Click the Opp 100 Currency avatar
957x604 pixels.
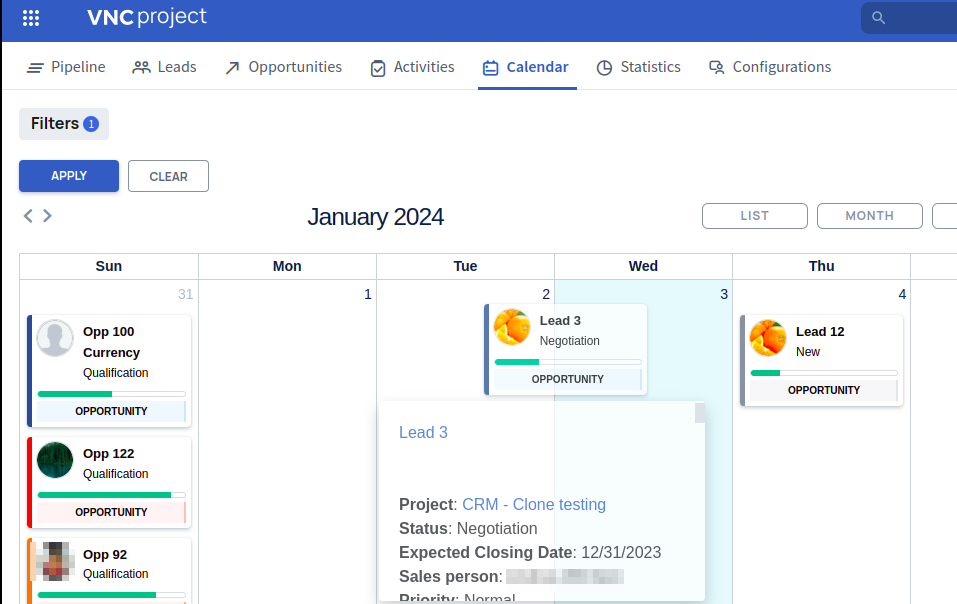click(55, 338)
